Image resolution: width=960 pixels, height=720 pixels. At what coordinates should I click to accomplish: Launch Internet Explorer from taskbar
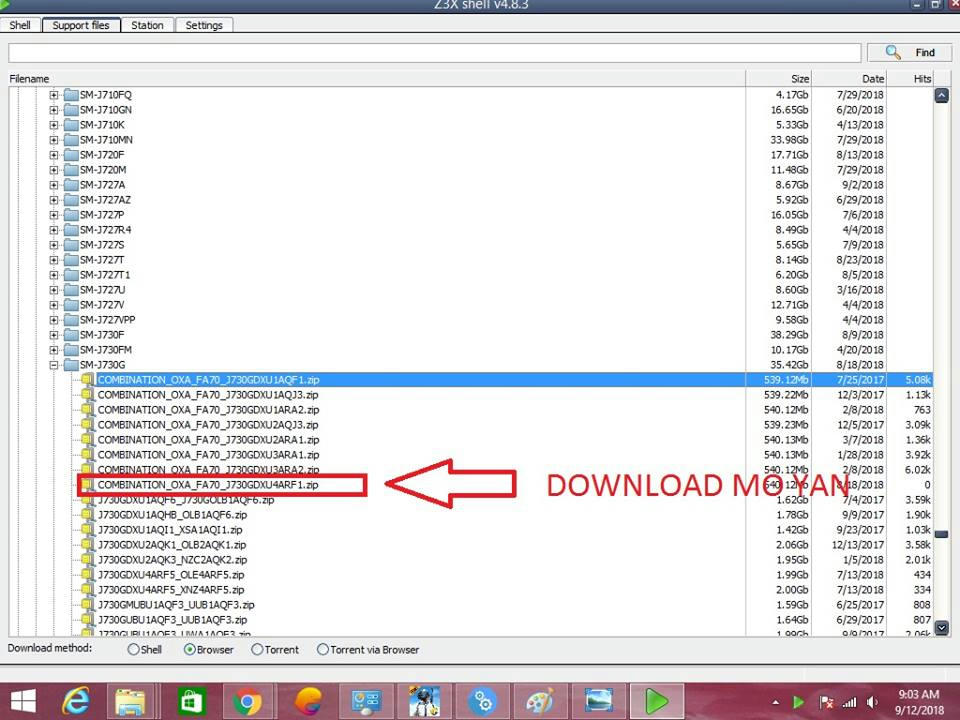(x=75, y=701)
